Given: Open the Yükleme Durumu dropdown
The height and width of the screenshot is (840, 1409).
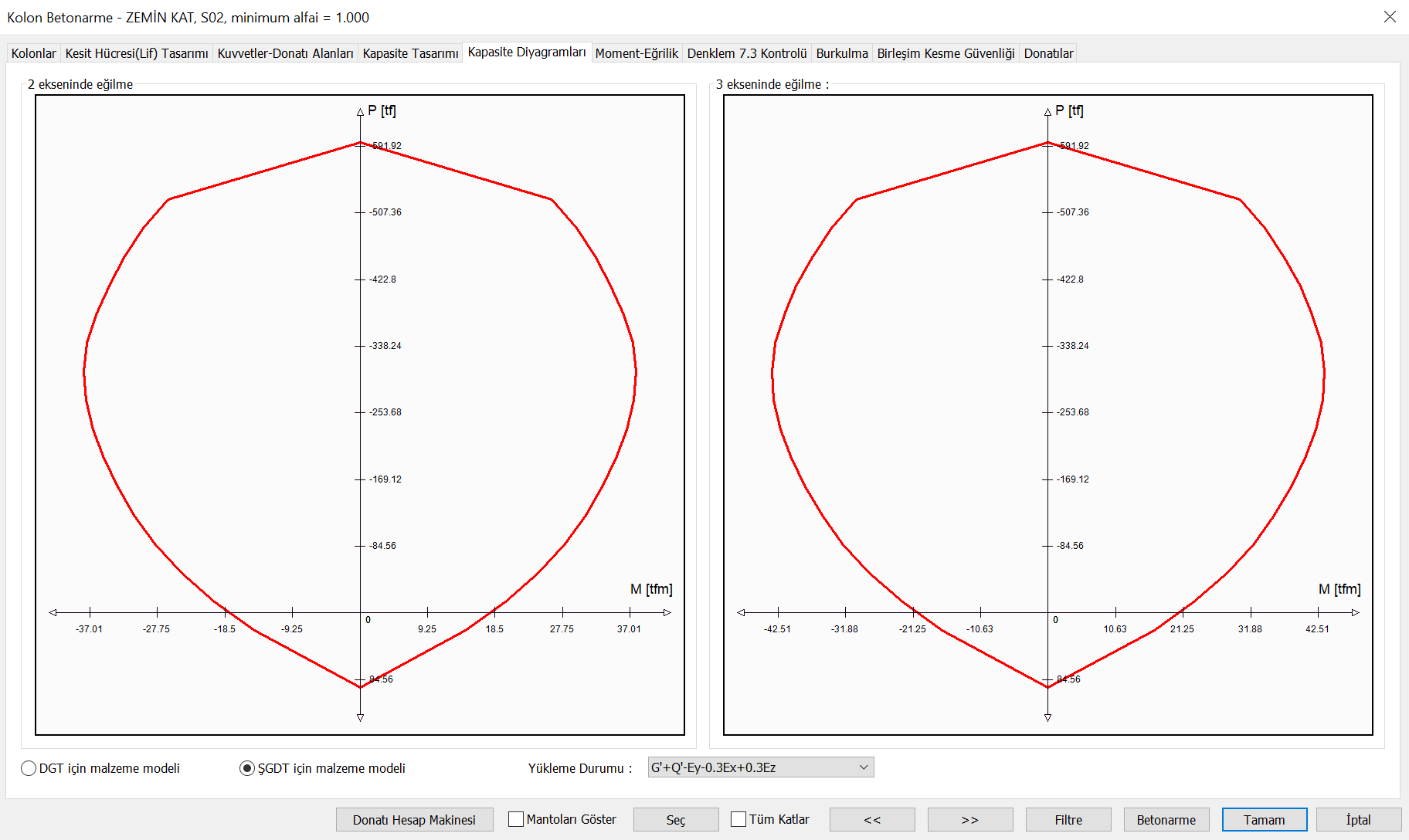Looking at the screenshot, I should [760, 767].
